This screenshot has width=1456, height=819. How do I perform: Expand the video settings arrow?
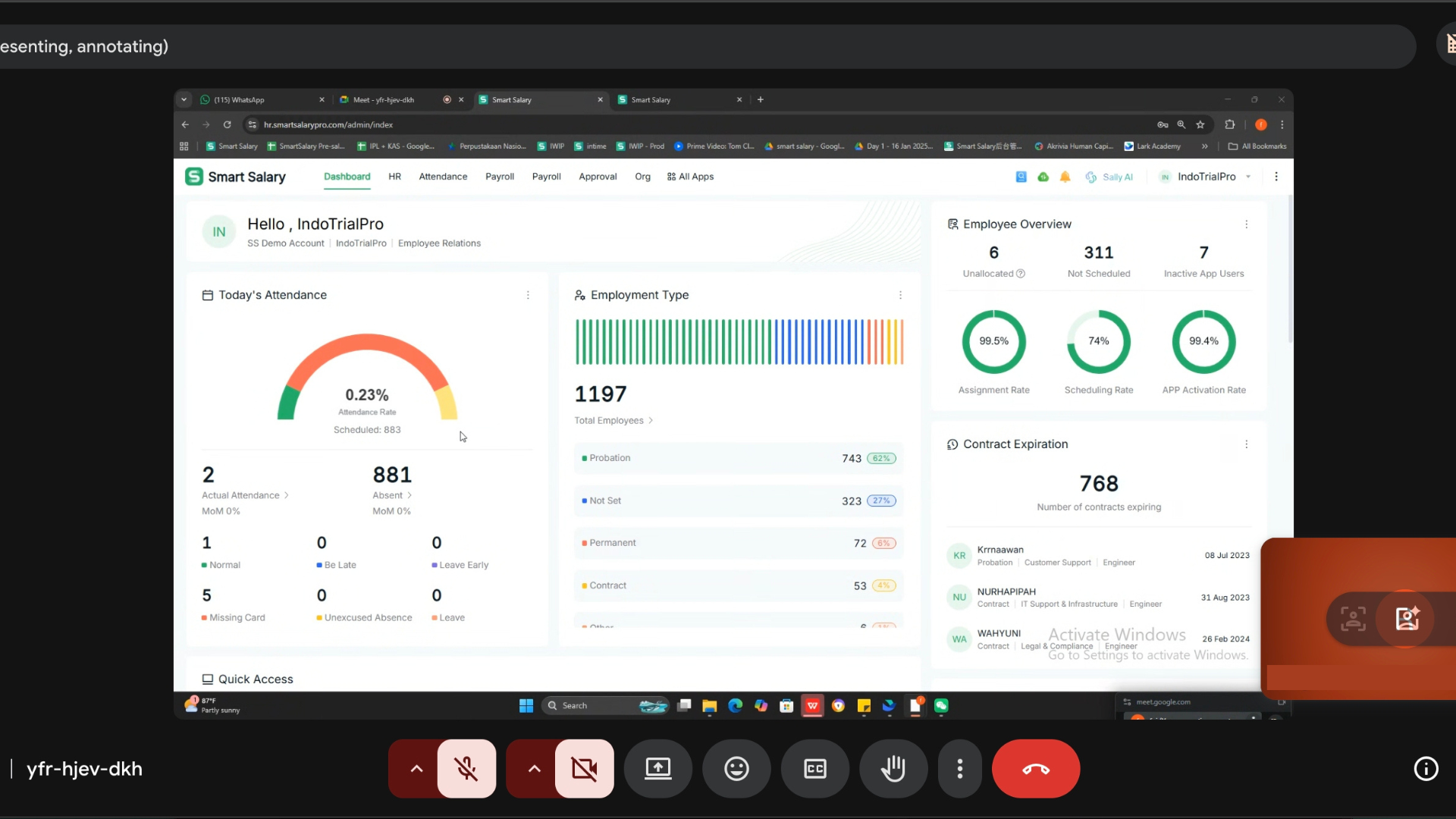(534, 769)
